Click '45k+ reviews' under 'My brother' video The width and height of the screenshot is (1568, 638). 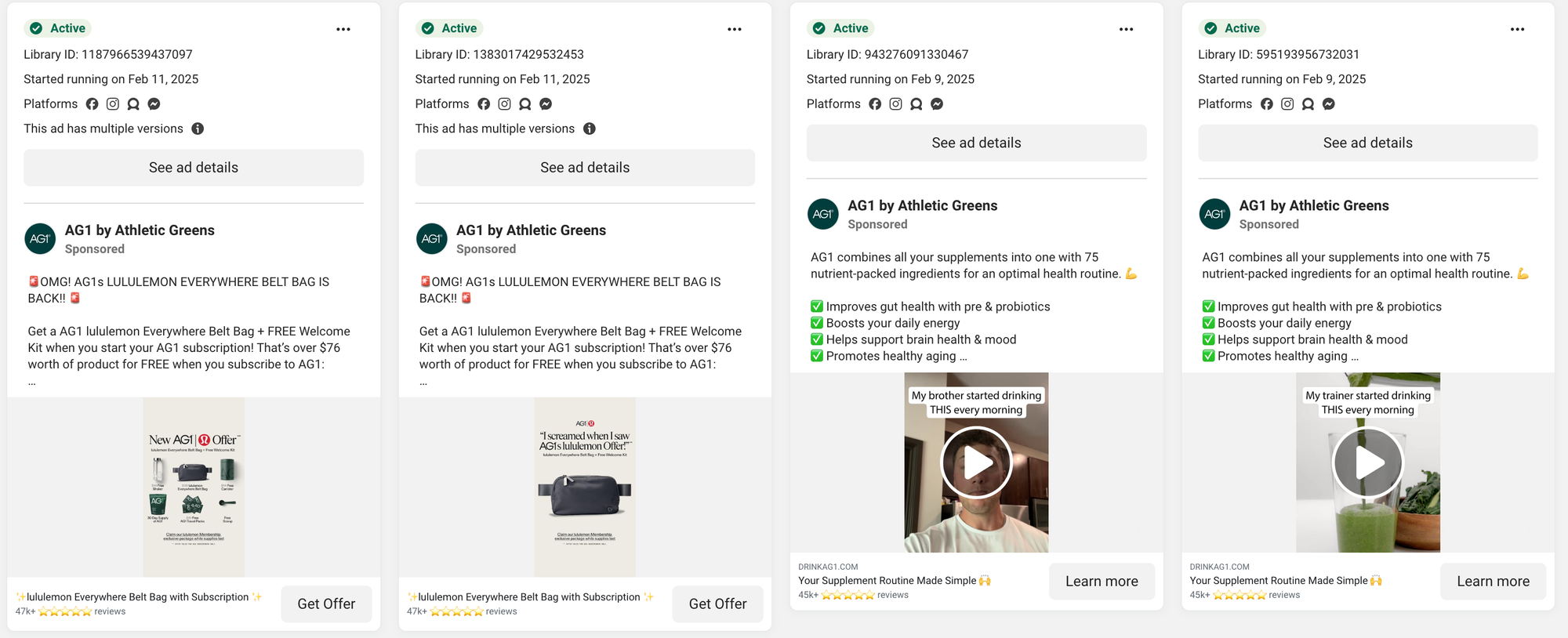pyautogui.click(x=853, y=595)
